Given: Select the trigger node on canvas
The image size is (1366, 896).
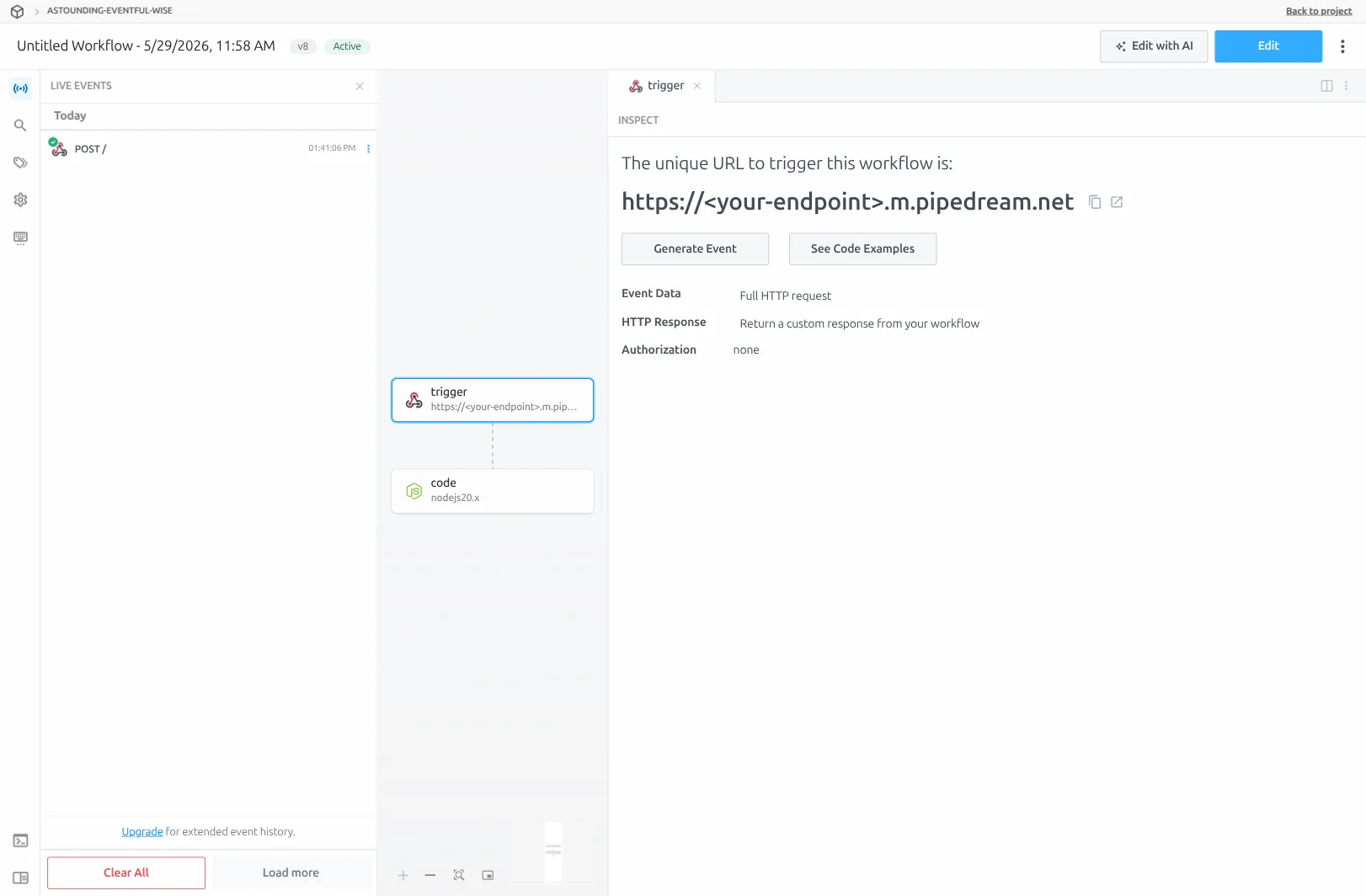Looking at the screenshot, I should click(x=493, y=400).
